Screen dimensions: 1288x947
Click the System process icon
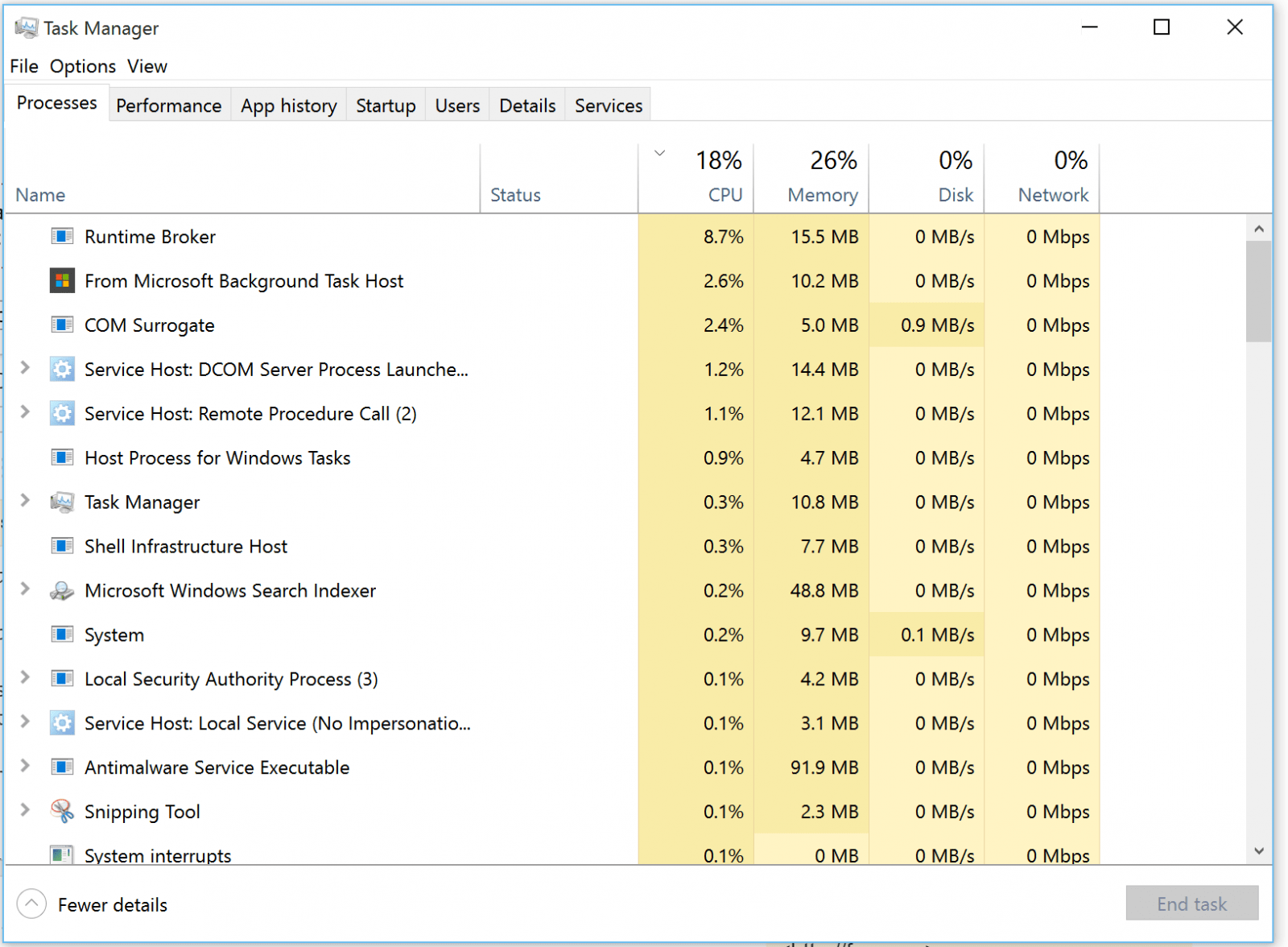pos(62,635)
